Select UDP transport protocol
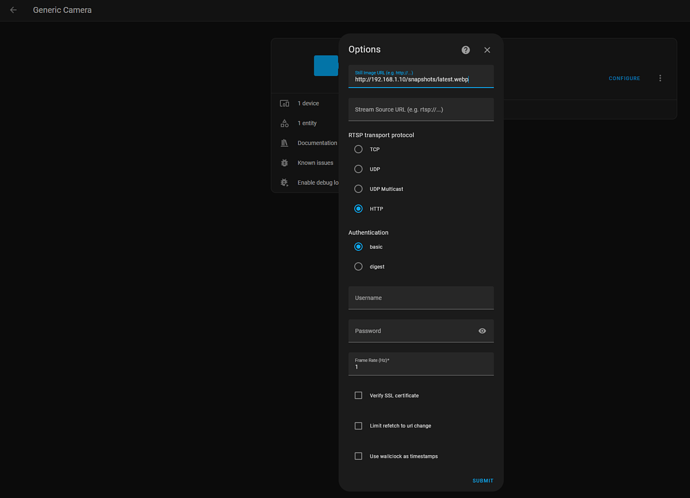Screen dimensions: 690x498 click(x=359, y=169)
